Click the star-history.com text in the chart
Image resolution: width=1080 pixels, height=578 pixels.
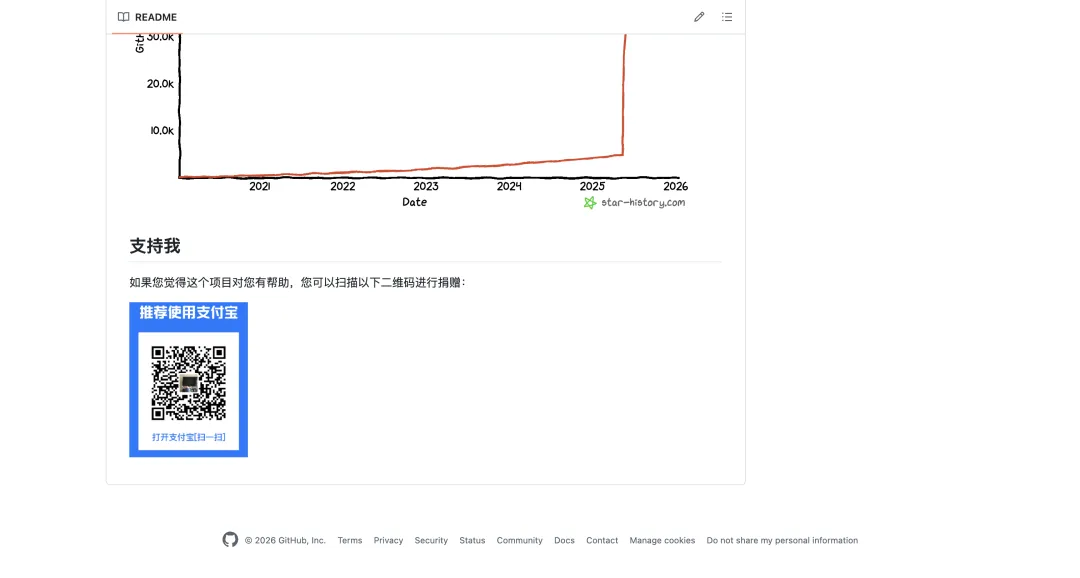coord(643,203)
